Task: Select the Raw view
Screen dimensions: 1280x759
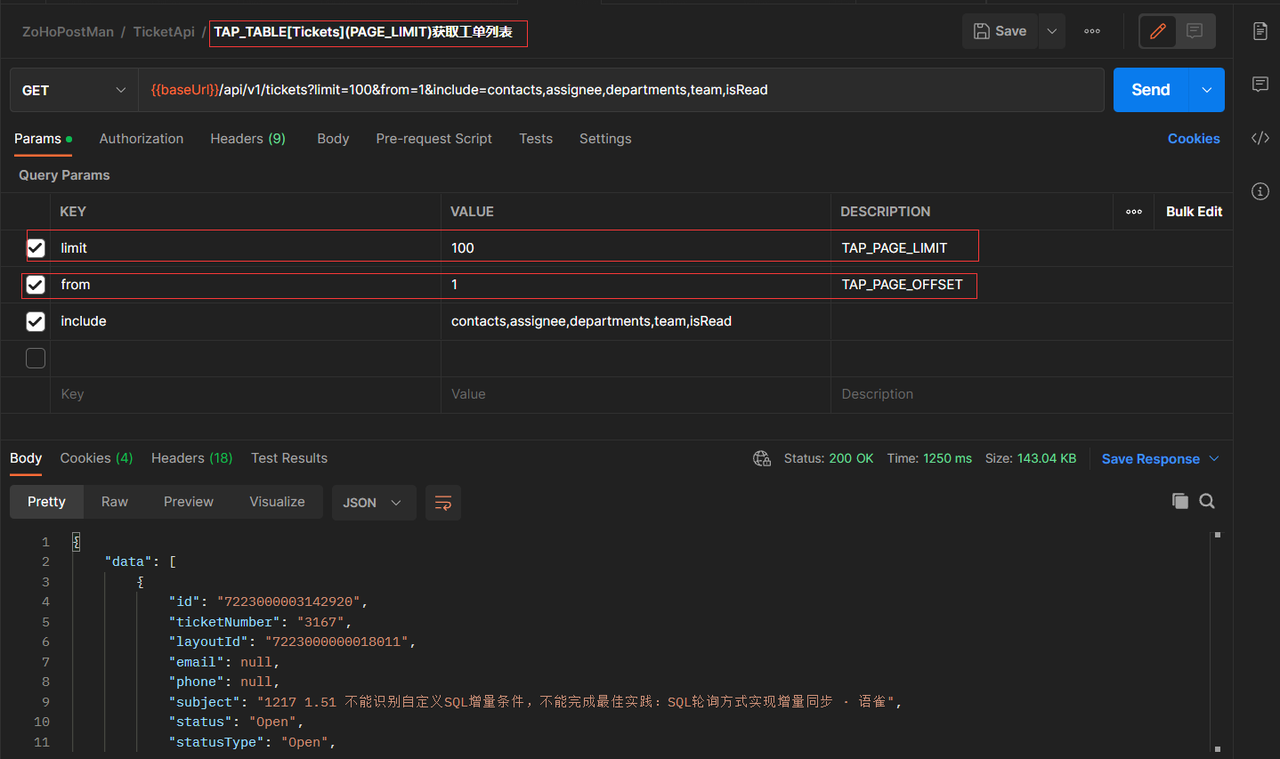Action: coord(115,502)
